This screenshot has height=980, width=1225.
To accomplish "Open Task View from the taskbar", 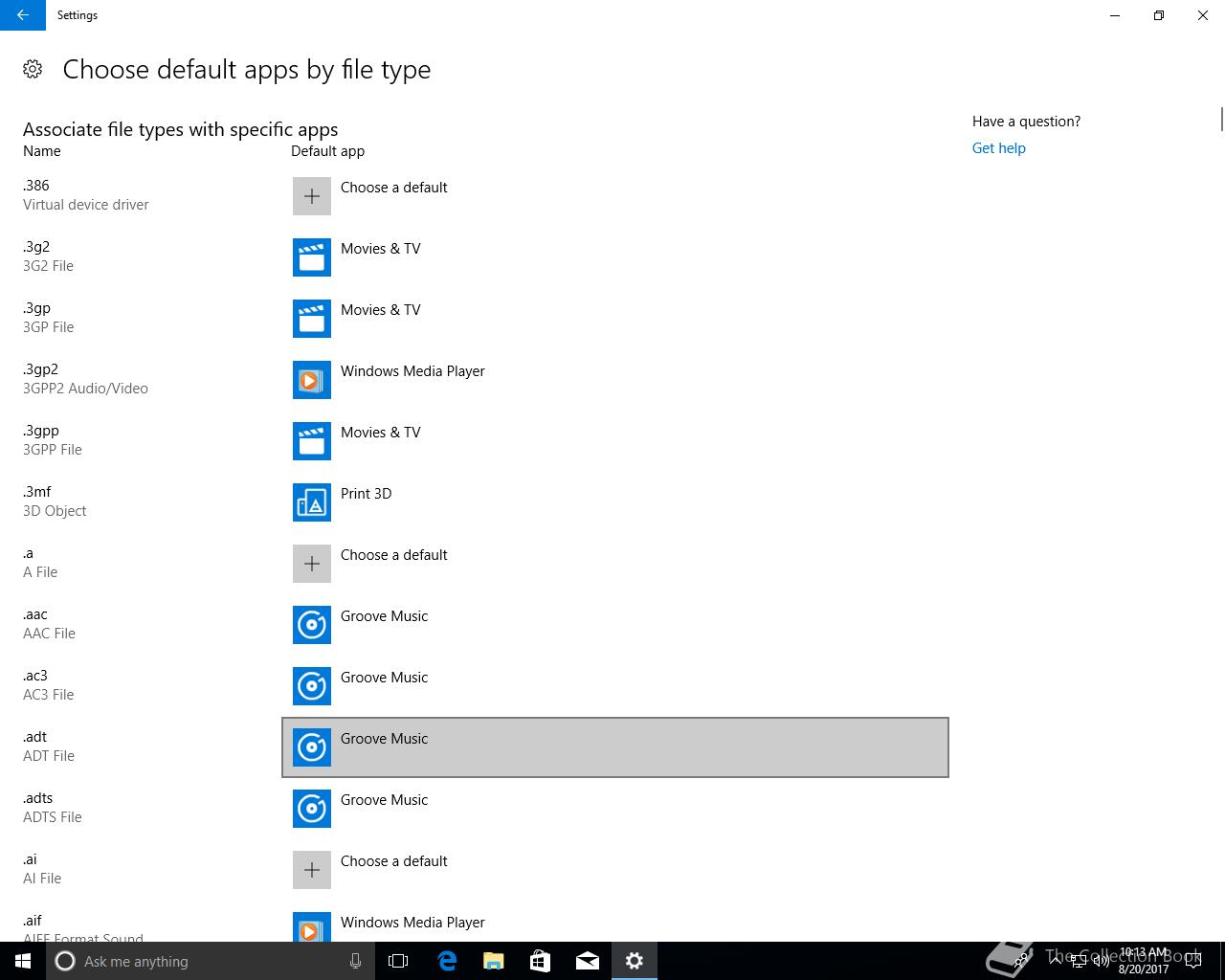I will coord(398,961).
